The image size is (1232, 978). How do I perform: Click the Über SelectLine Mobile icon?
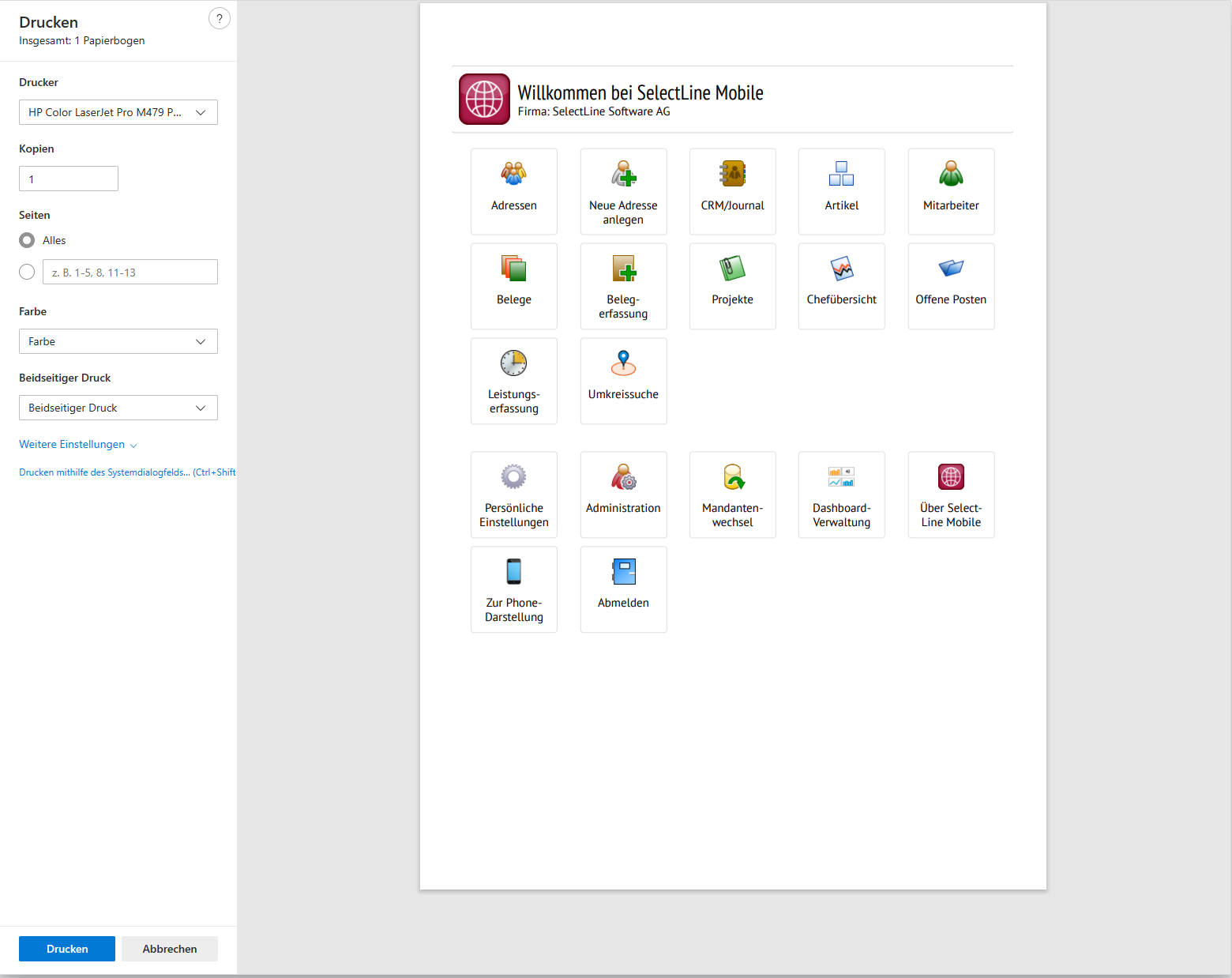click(x=951, y=477)
